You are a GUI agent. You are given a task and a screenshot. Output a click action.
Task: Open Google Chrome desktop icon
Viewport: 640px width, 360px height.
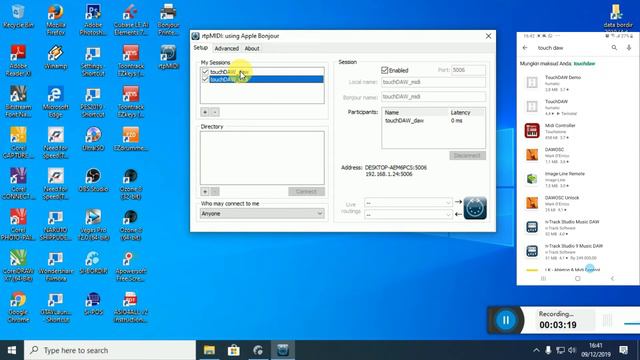18,307
